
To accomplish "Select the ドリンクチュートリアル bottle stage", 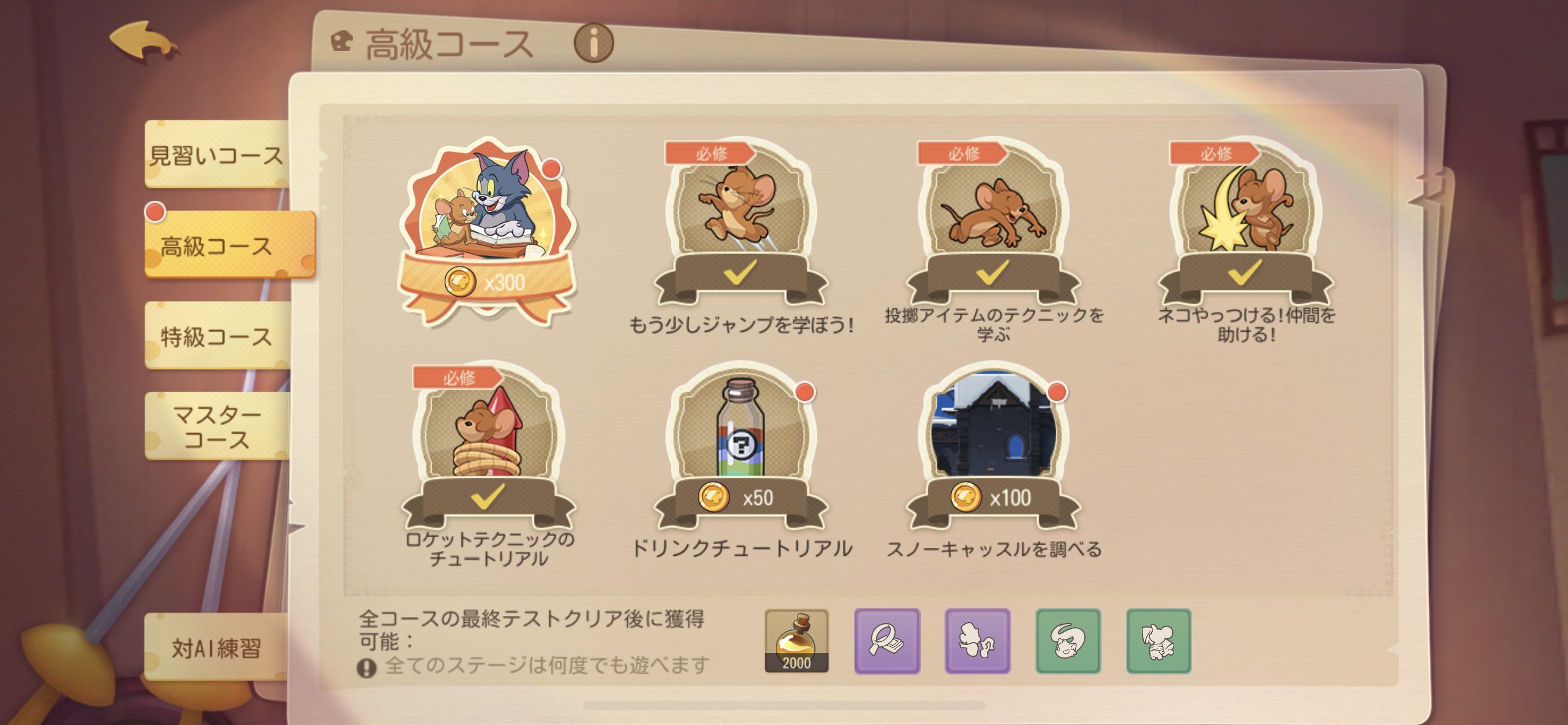I will (741, 447).
